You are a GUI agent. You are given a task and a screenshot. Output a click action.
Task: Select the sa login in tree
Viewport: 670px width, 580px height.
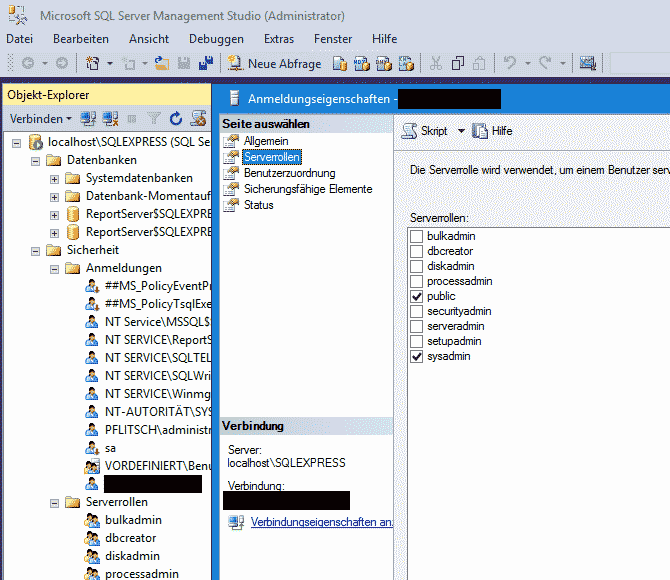tap(110, 448)
